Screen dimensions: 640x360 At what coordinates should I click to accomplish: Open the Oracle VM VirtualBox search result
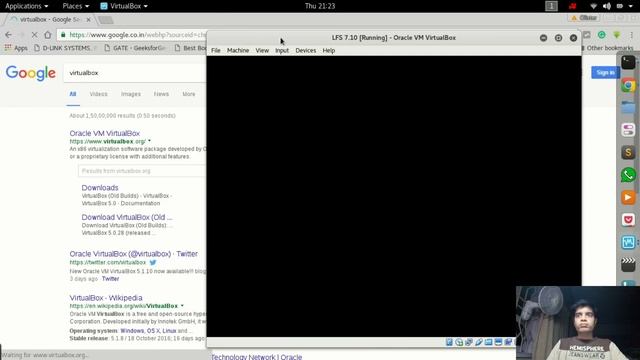tap(104, 133)
